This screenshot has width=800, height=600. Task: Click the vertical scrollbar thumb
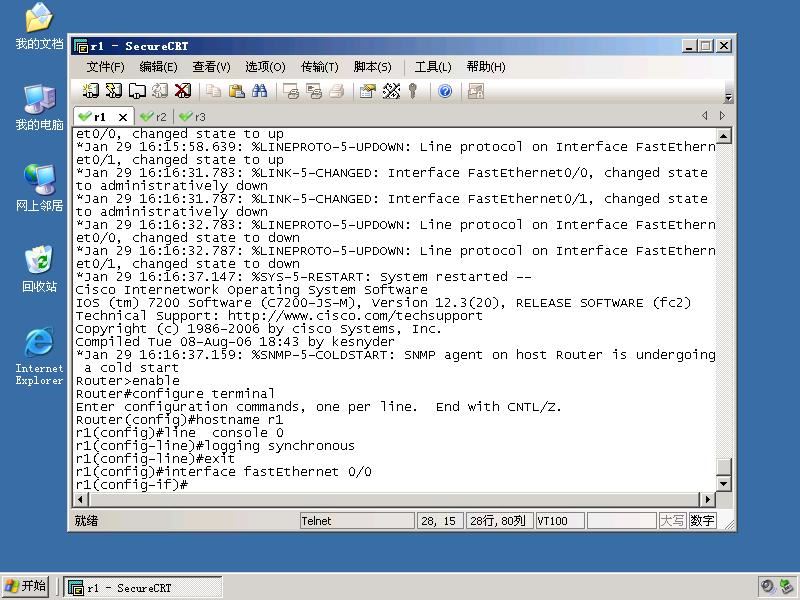pos(723,467)
